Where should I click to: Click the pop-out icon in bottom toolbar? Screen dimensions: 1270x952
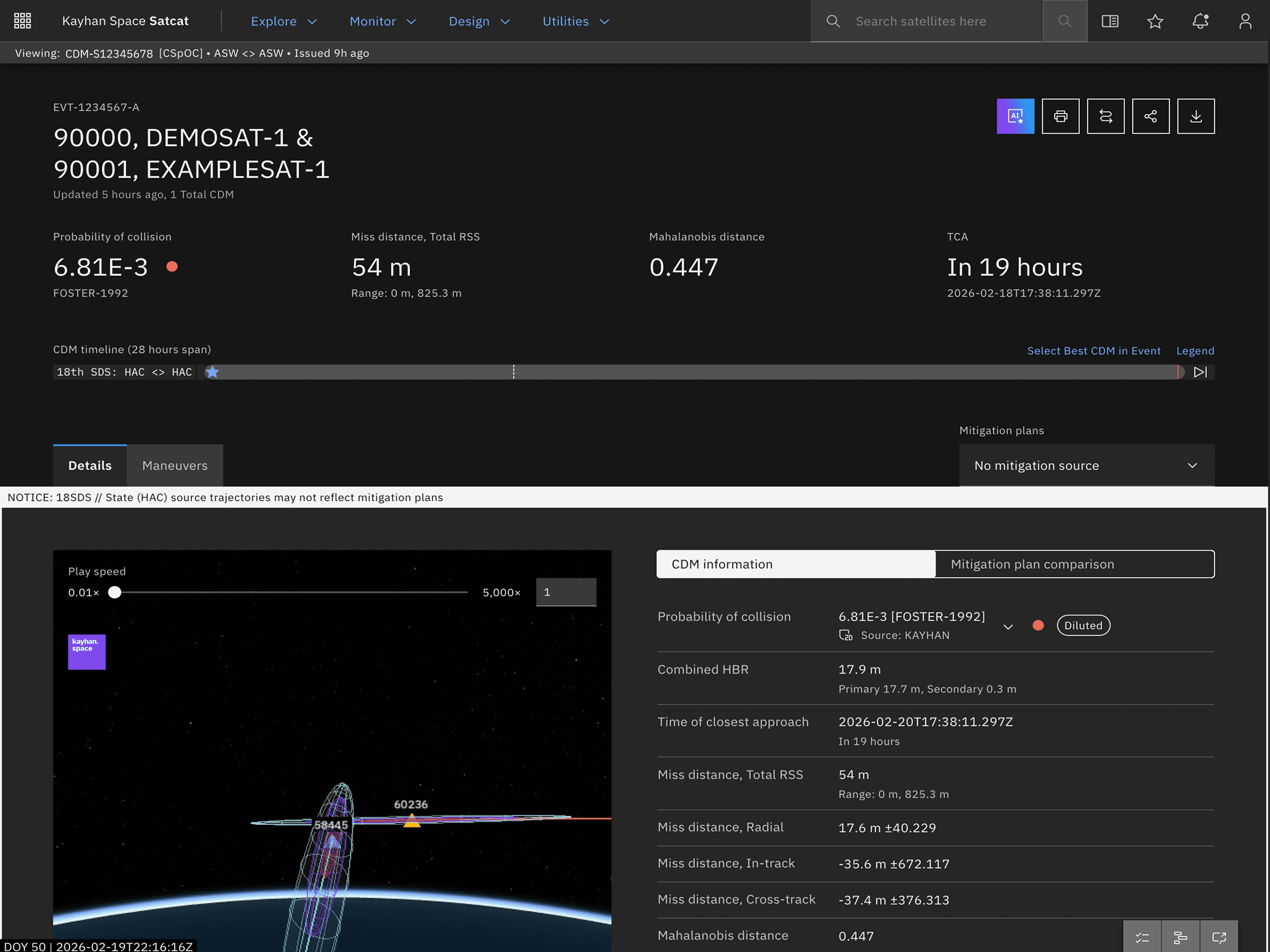point(1218,937)
